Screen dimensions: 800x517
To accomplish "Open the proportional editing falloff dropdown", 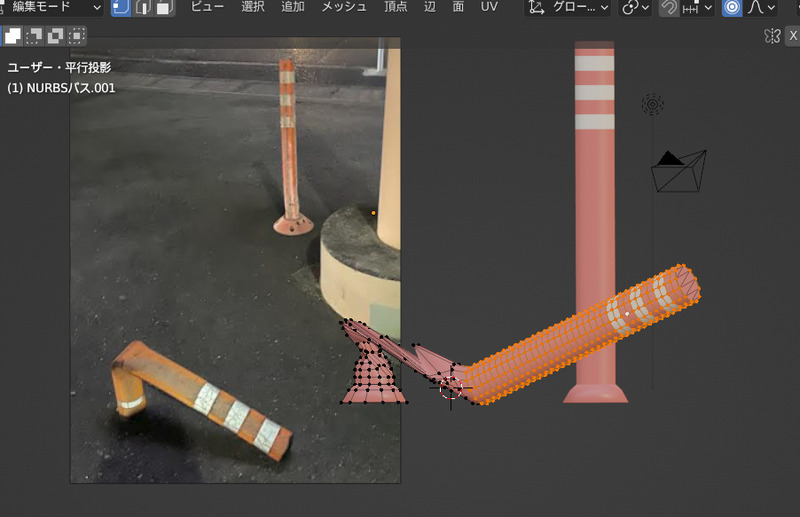I will (761, 7).
